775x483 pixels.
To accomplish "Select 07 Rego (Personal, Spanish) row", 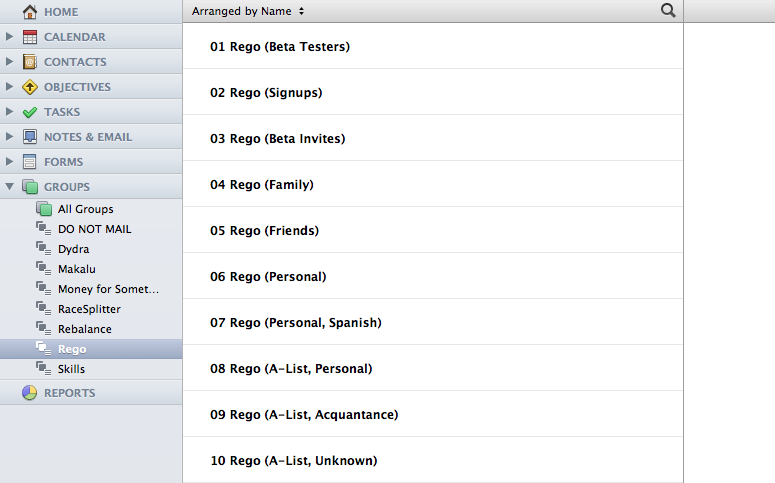I will (433, 322).
